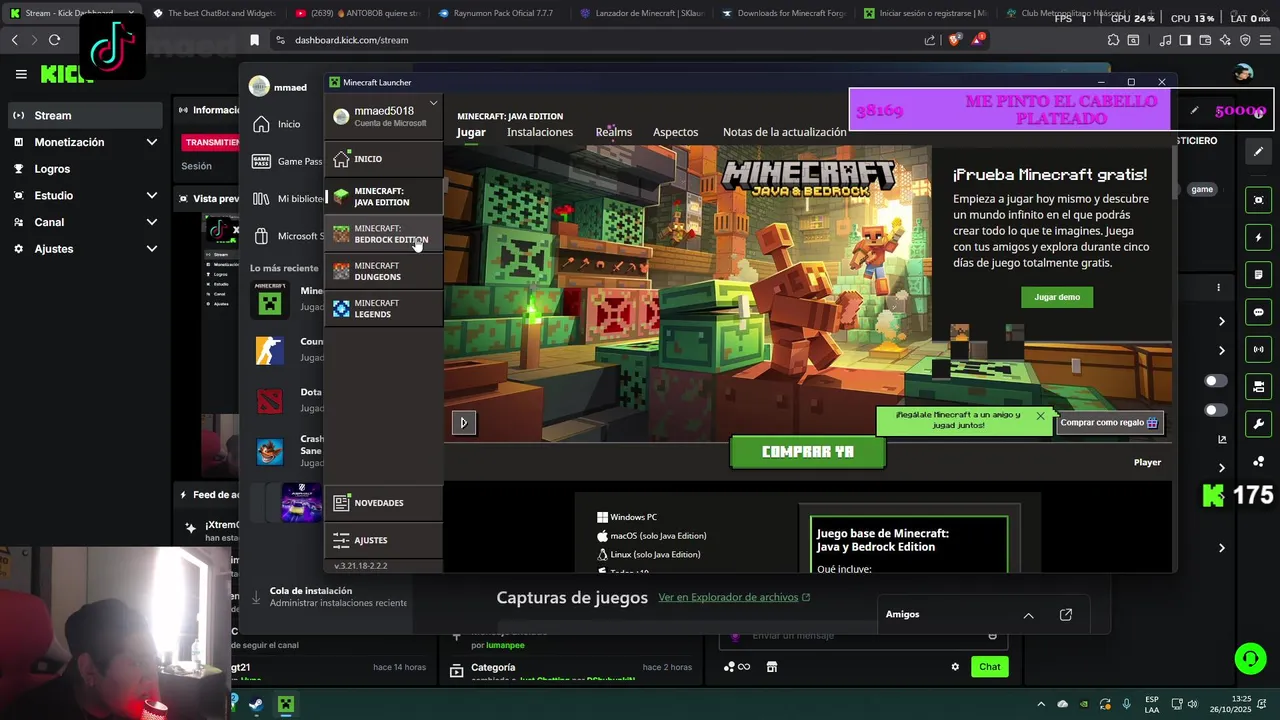The image size is (1280, 720).
Task: Open NOVEDADES in Minecraft Launcher
Action: tap(384, 502)
